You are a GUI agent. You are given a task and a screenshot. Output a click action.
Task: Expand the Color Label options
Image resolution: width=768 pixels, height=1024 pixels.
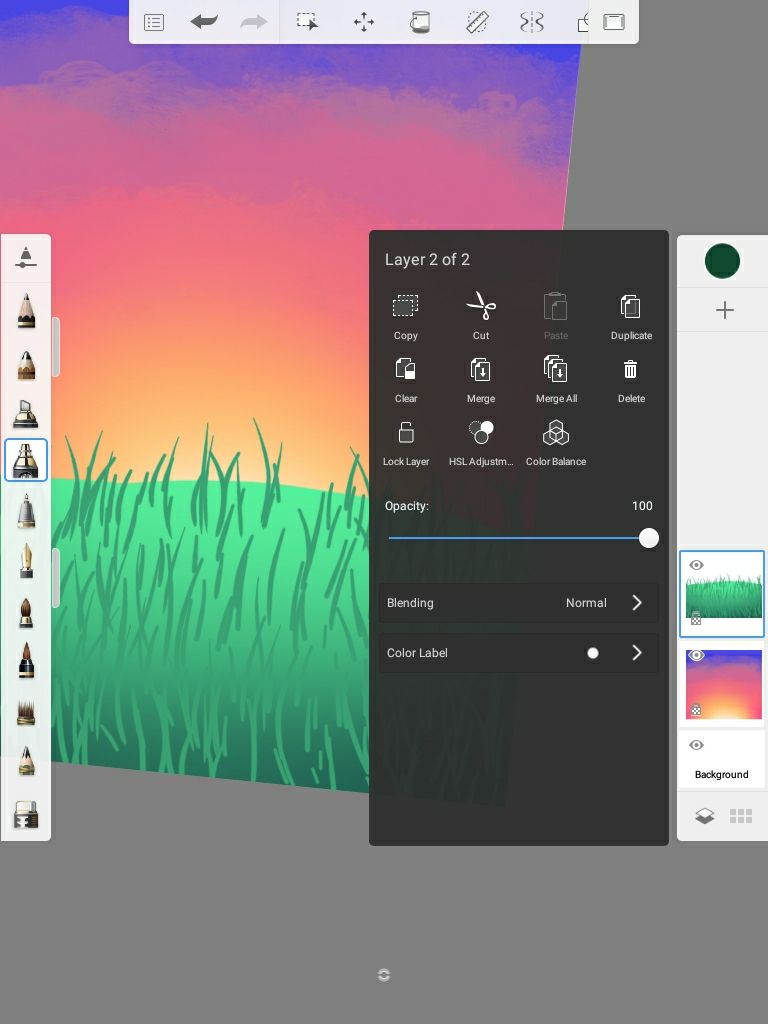[x=519, y=653]
